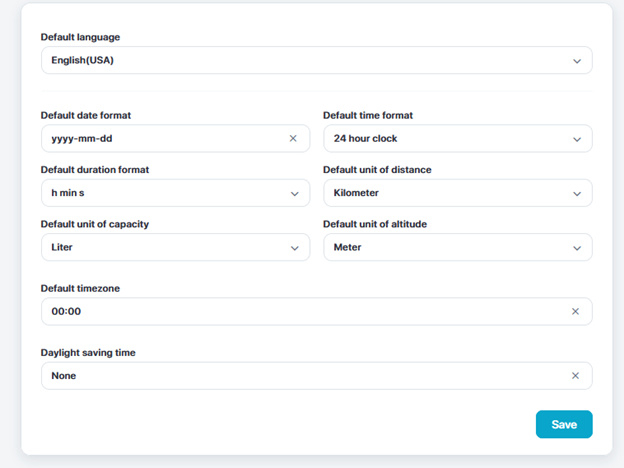Click the Daylight saving time field showing None
Image resolution: width=624 pixels, height=468 pixels.
click(x=300, y=375)
